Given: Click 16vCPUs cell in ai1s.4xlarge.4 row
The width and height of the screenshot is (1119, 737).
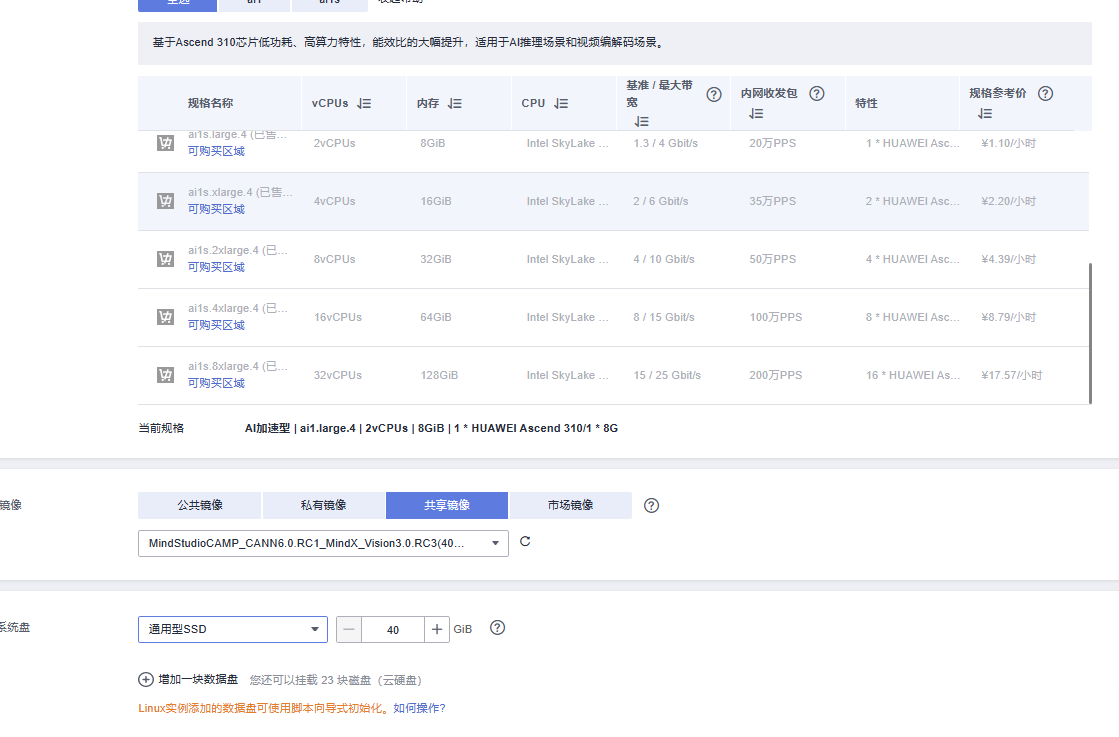Looking at the screenshot, I should [x=338, y=317].
